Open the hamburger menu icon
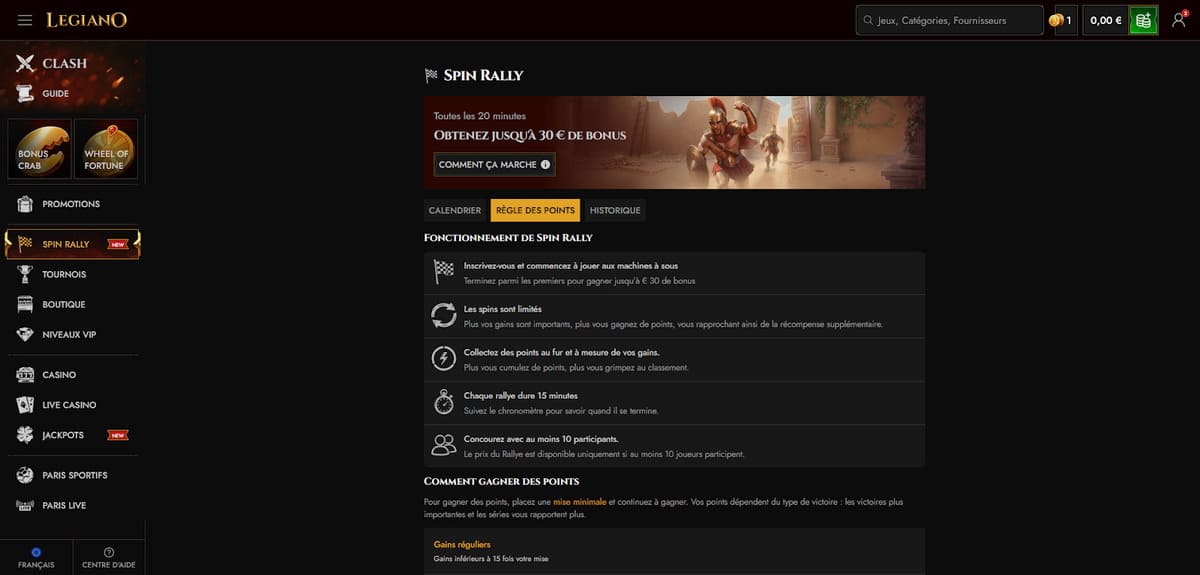The height and width of the screenshot is (575, 1200). 25,20
